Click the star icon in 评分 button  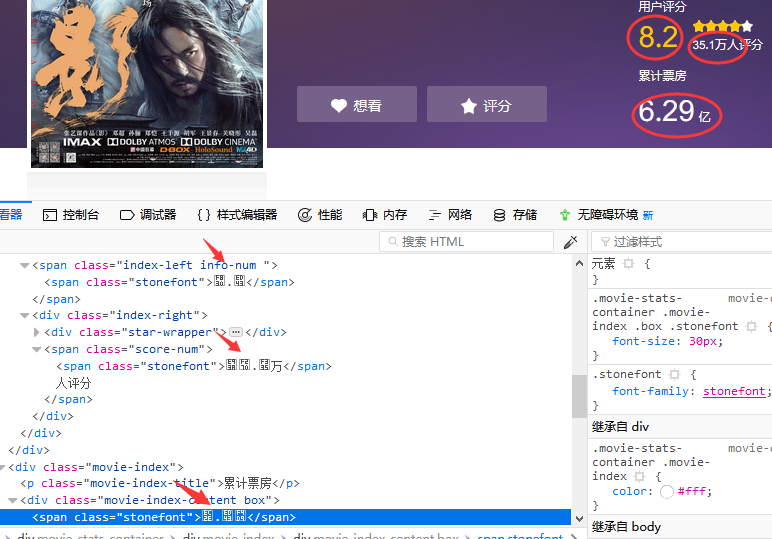tap(469, 105)
